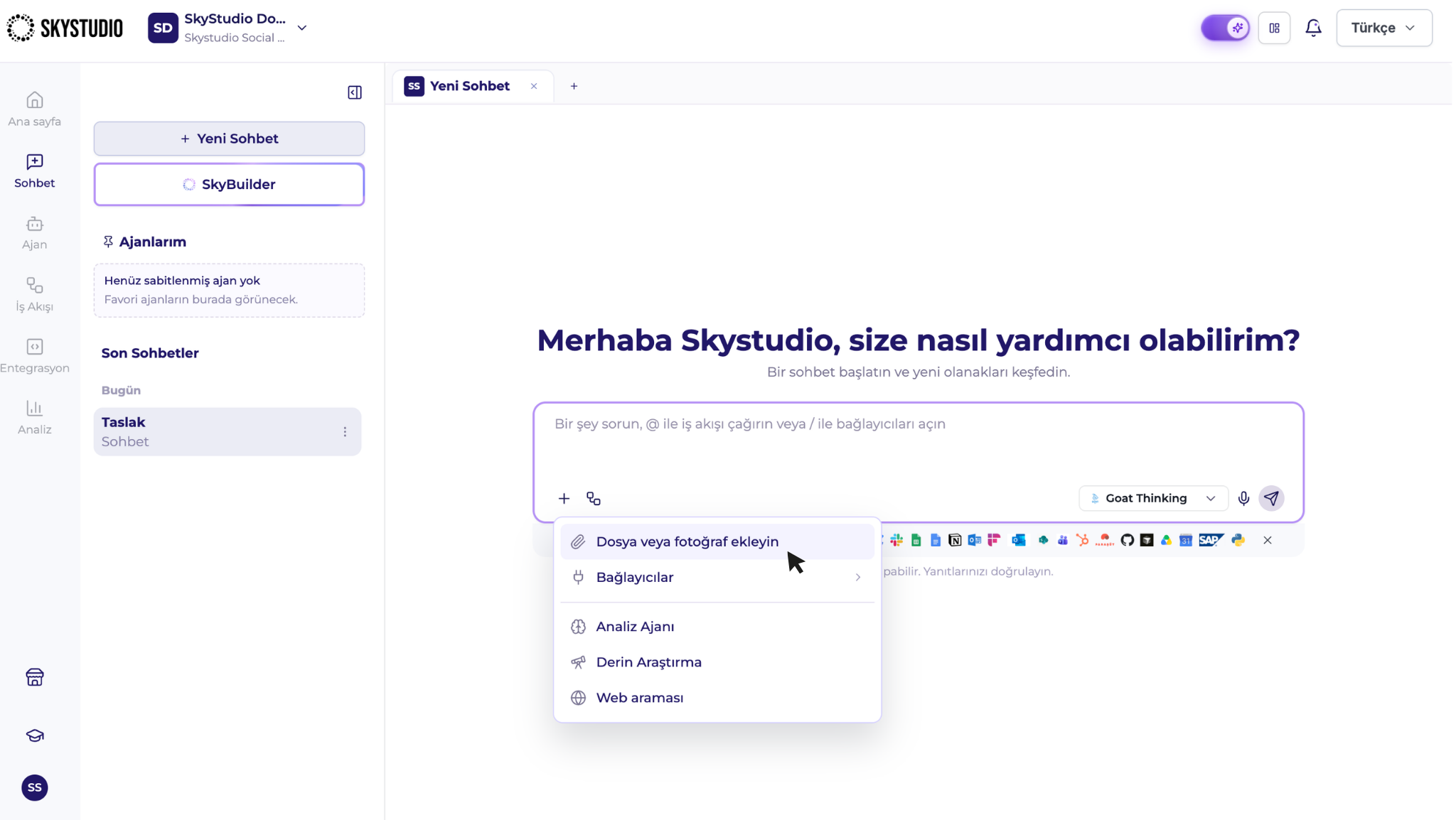Open the graduation cap learning icon
The height and width of the screenshot is (820, 1456).
click(x=34, y=735)
